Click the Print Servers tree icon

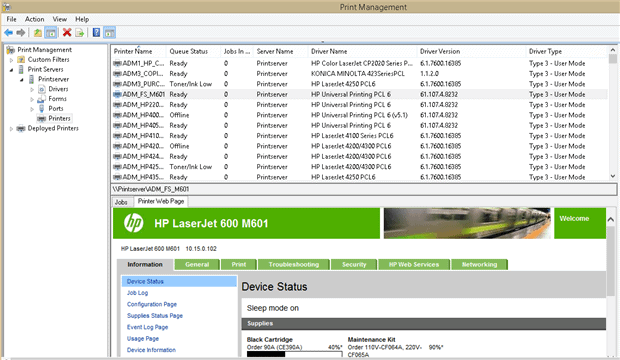pyautogui.click(x=21, y=69)
